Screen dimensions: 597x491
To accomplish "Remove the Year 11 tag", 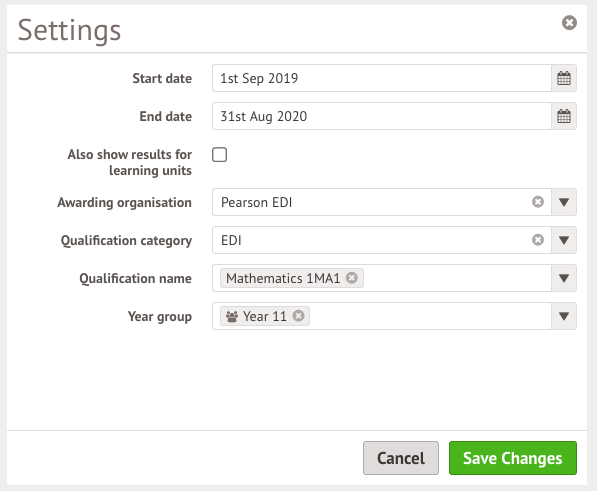I will click(x=298, y=316).
